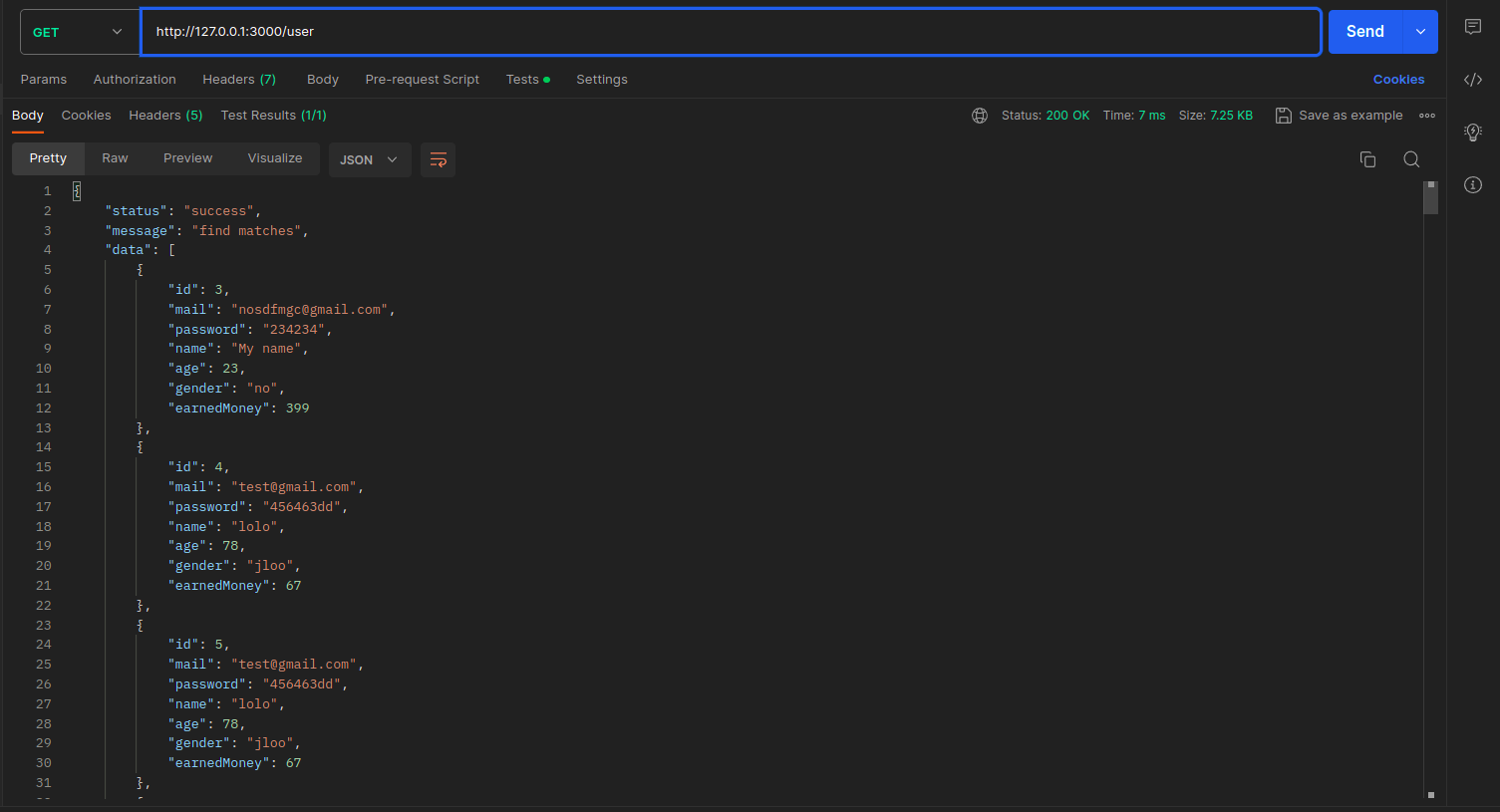Screen dimensions: 1500x812
Task: Open the response Headers (5) tab
Action: point(165,115)
